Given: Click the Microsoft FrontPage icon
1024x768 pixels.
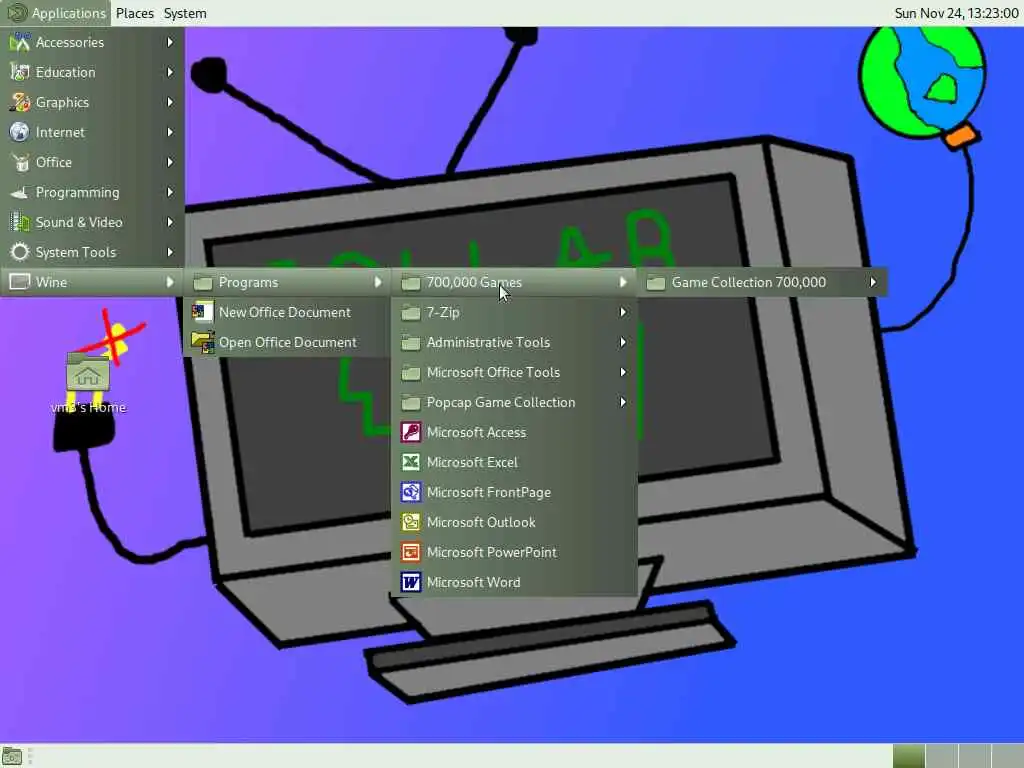Looking at the screenshot, I should pos(411,492).
